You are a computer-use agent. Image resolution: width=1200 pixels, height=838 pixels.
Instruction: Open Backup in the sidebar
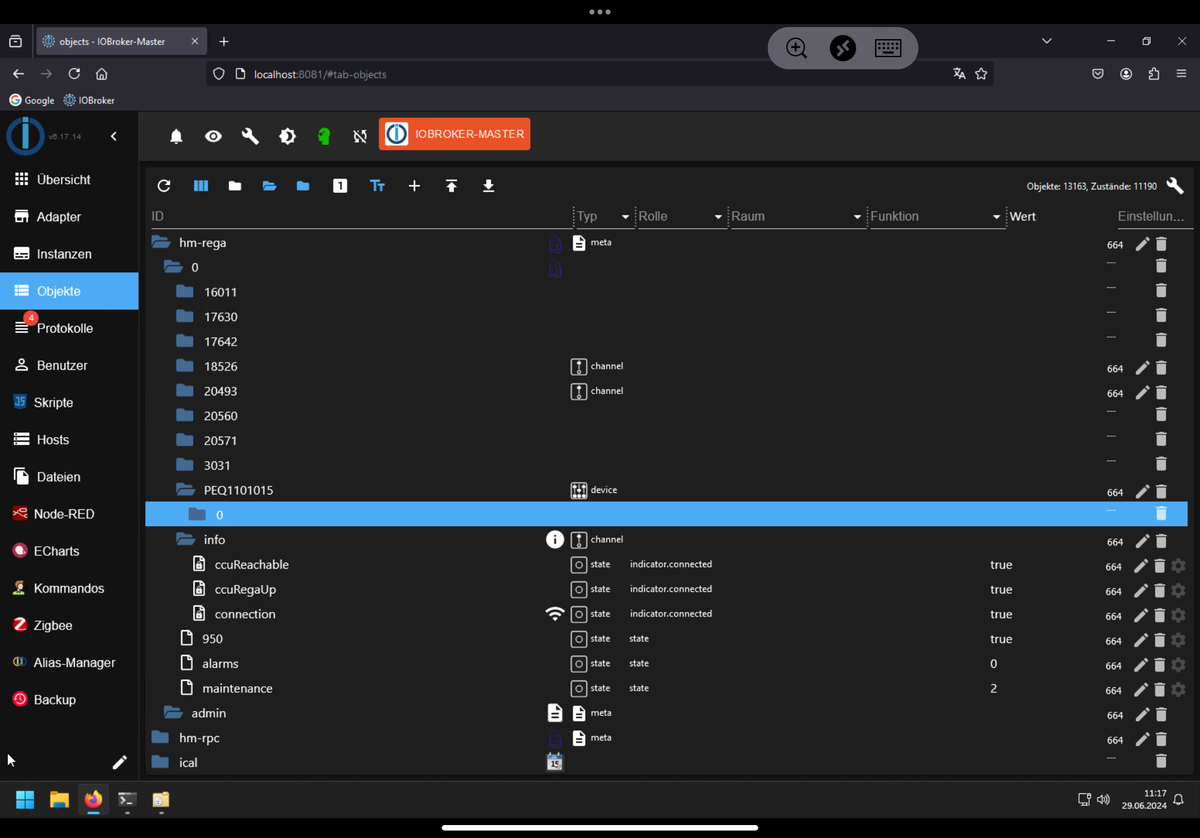point(69,699)
